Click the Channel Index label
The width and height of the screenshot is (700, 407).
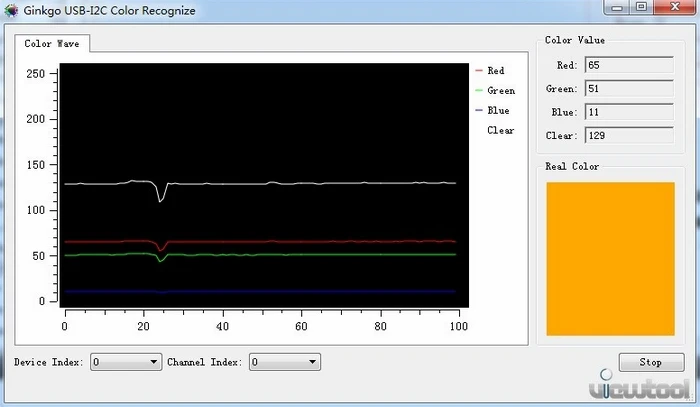pos(204,362)
